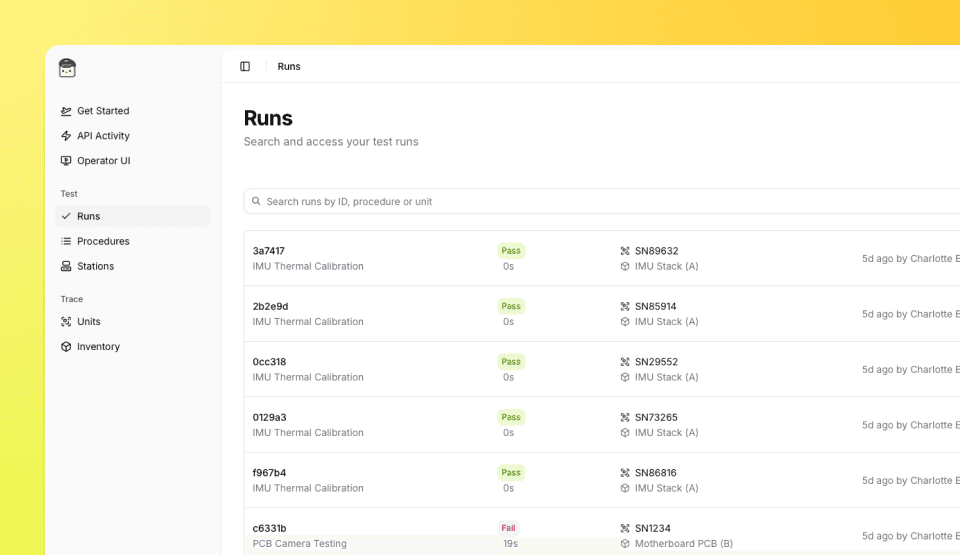Click the search magnifier icon
960x555 pixels.
[x=256, y=201]
